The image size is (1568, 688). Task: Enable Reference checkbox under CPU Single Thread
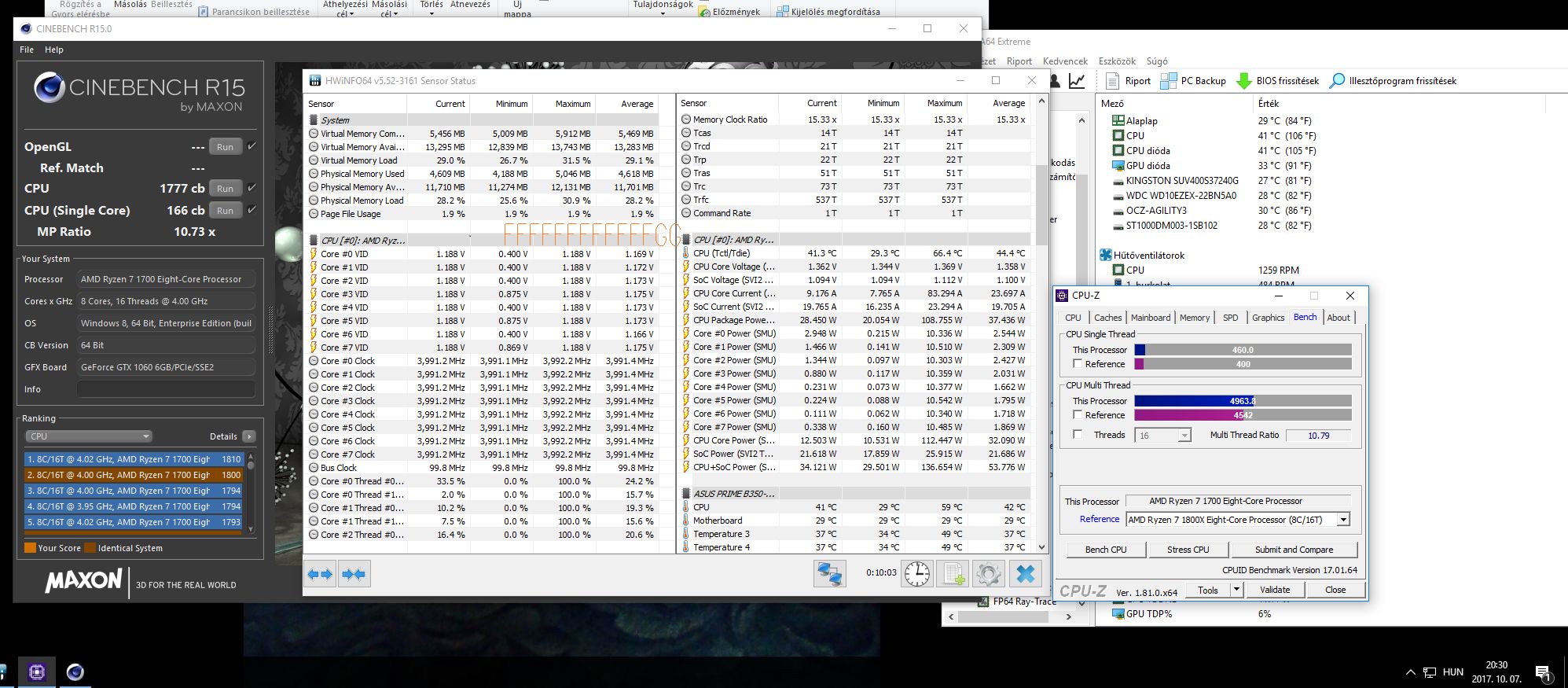tap(1078, 363)
